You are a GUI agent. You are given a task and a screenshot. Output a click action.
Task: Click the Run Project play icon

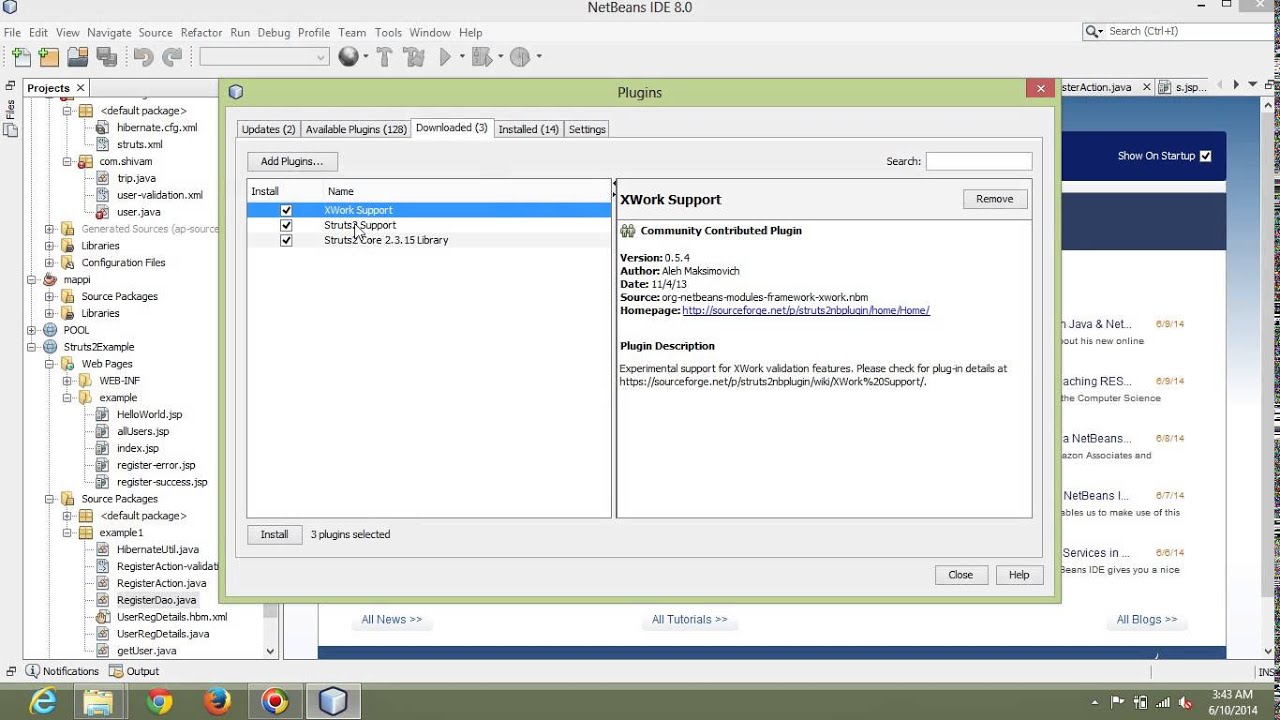coord(446,57)
